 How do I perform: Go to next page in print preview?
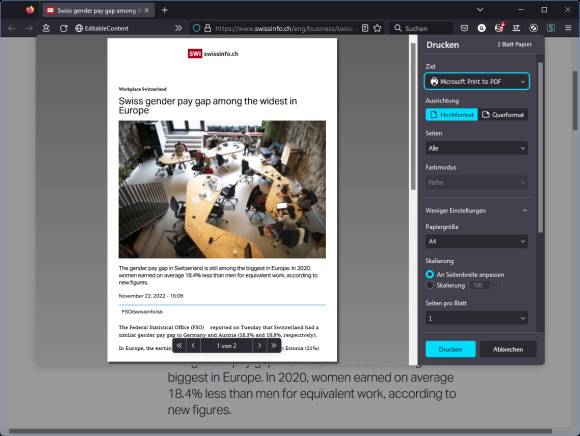pyautogui.click(x=260, y=346)
